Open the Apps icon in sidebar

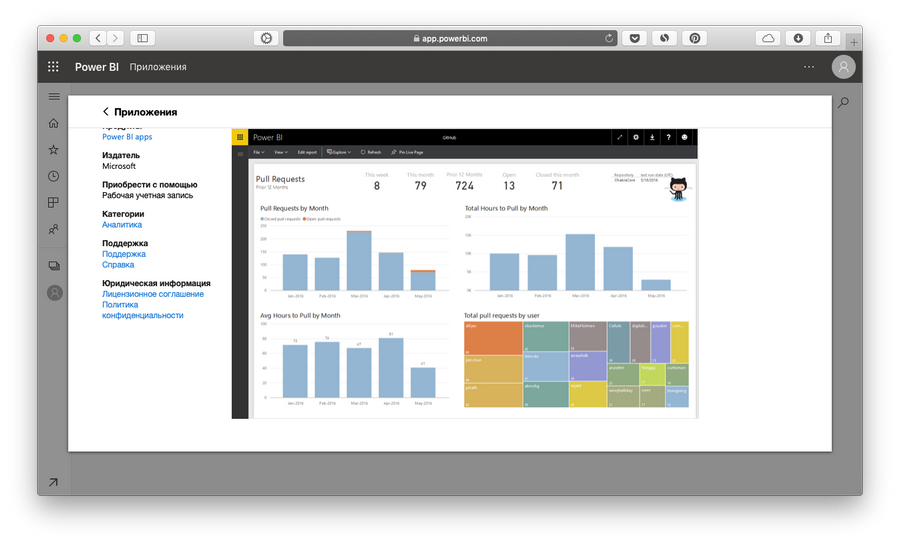pos(54,203)
